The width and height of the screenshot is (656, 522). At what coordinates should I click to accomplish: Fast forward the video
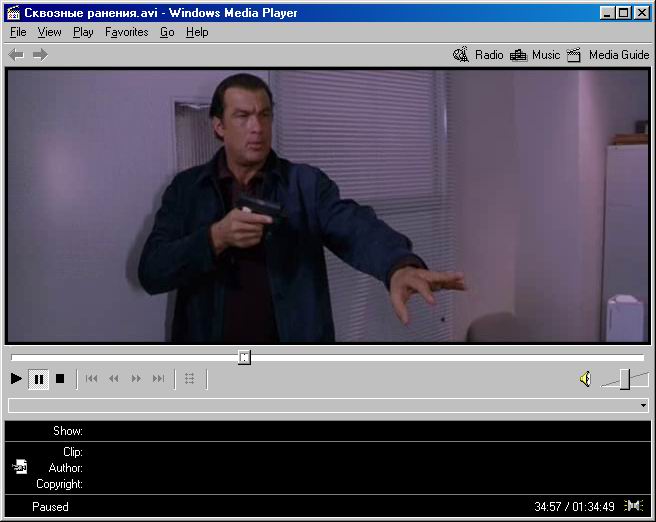136,379
